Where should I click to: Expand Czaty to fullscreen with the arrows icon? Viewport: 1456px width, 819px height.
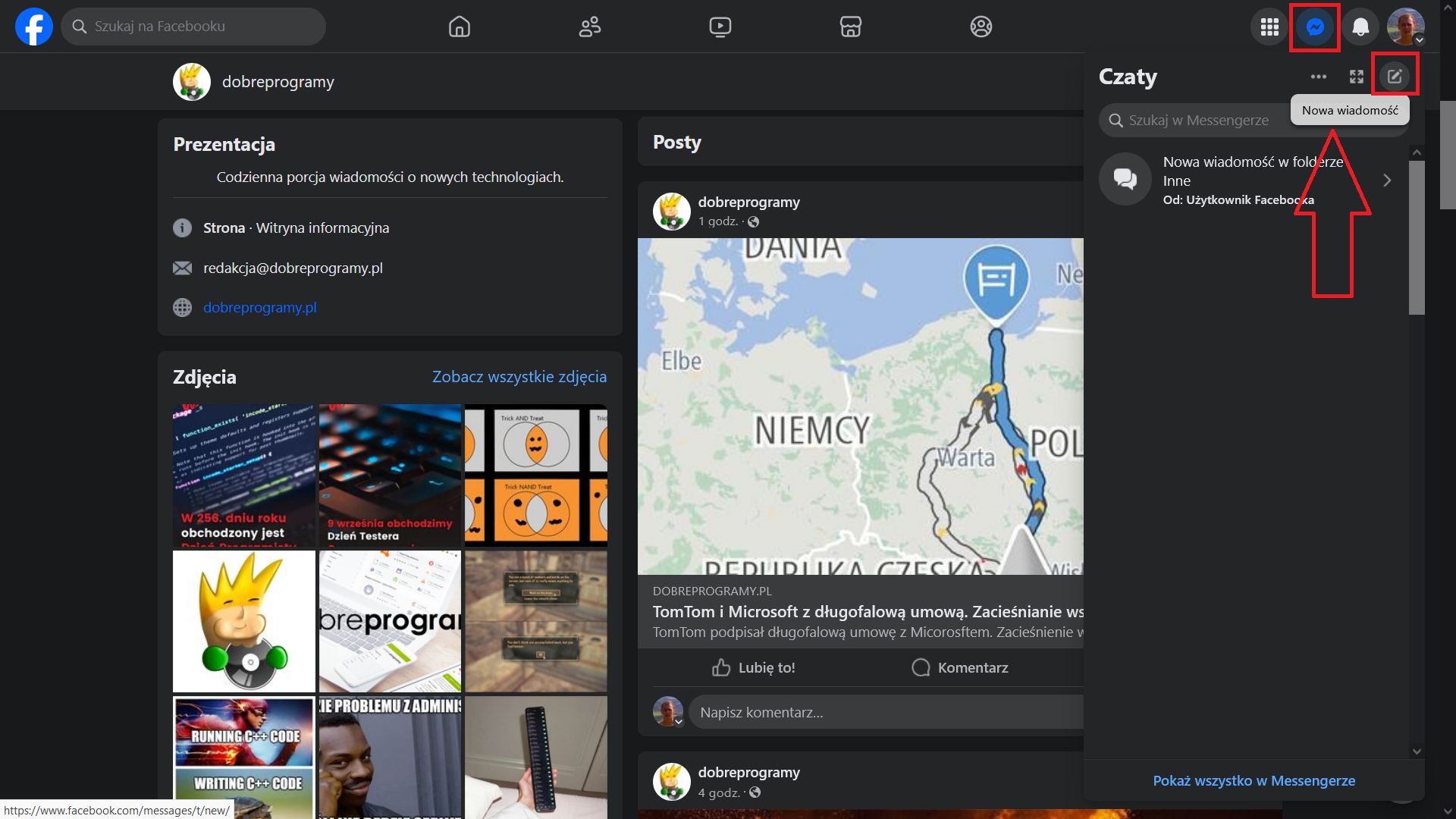pyautogui.click(x=1357, y=76)
